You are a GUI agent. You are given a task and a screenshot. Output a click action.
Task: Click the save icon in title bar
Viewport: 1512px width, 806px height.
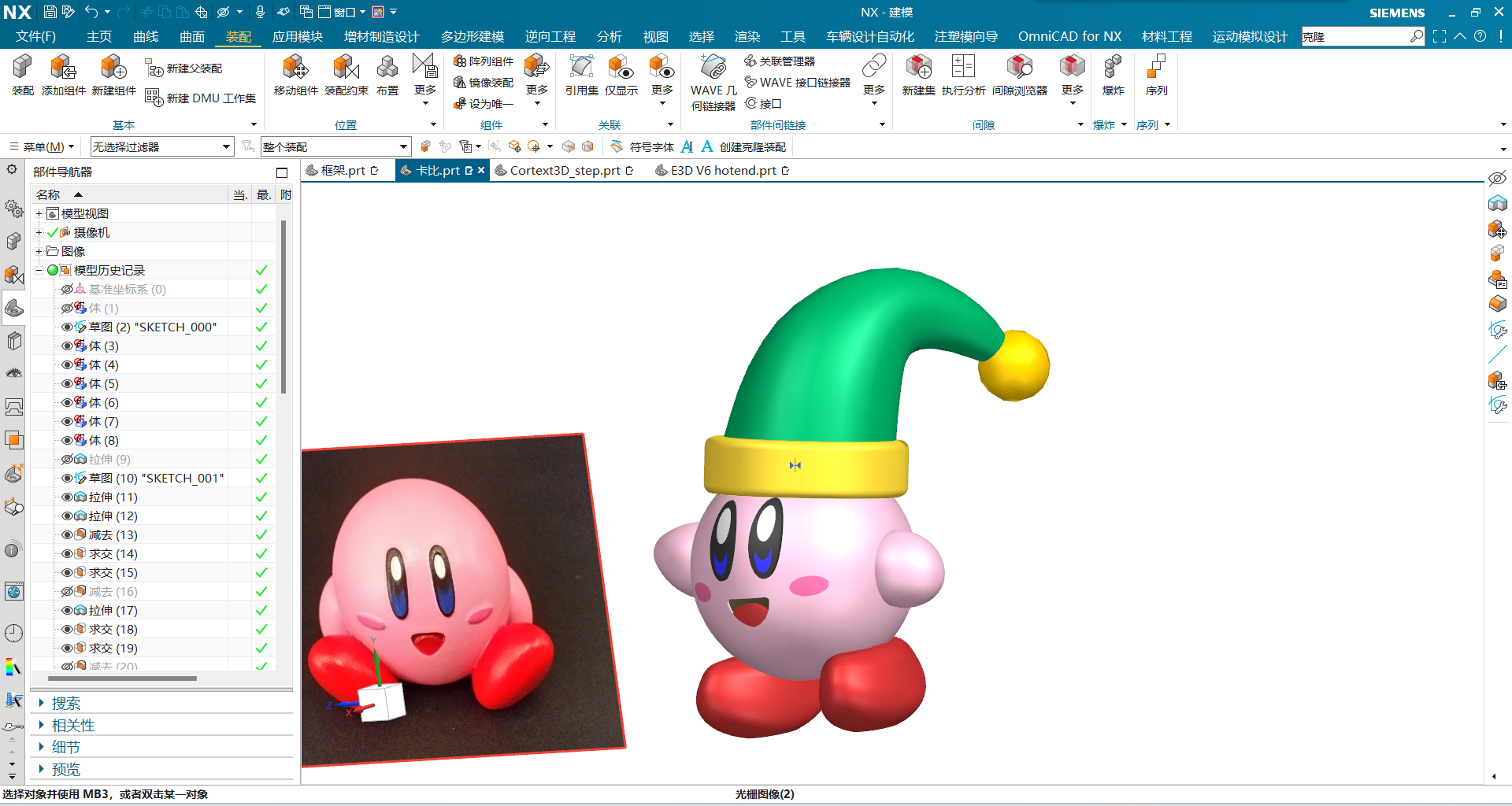pos(50,12)
